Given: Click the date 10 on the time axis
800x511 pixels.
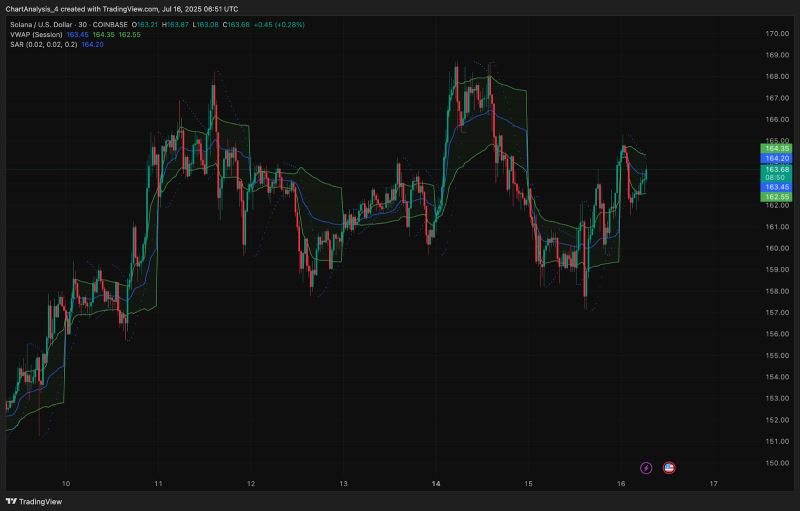Looking at the screenshot, I should click(66, 483).
